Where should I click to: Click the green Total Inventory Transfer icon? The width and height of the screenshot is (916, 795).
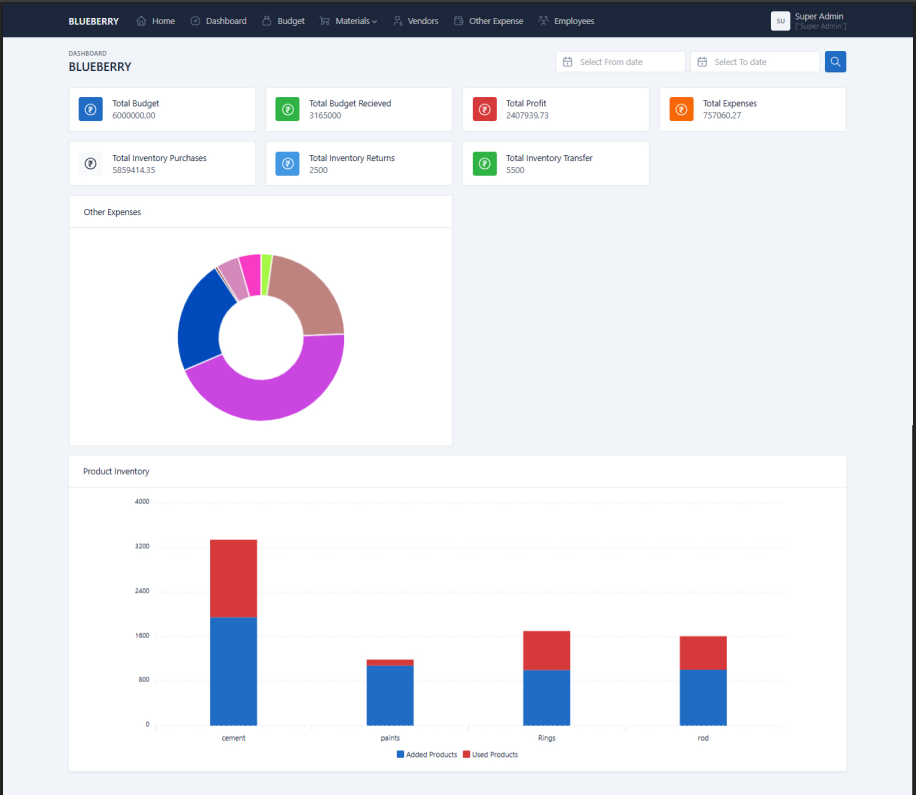[485, 164]
